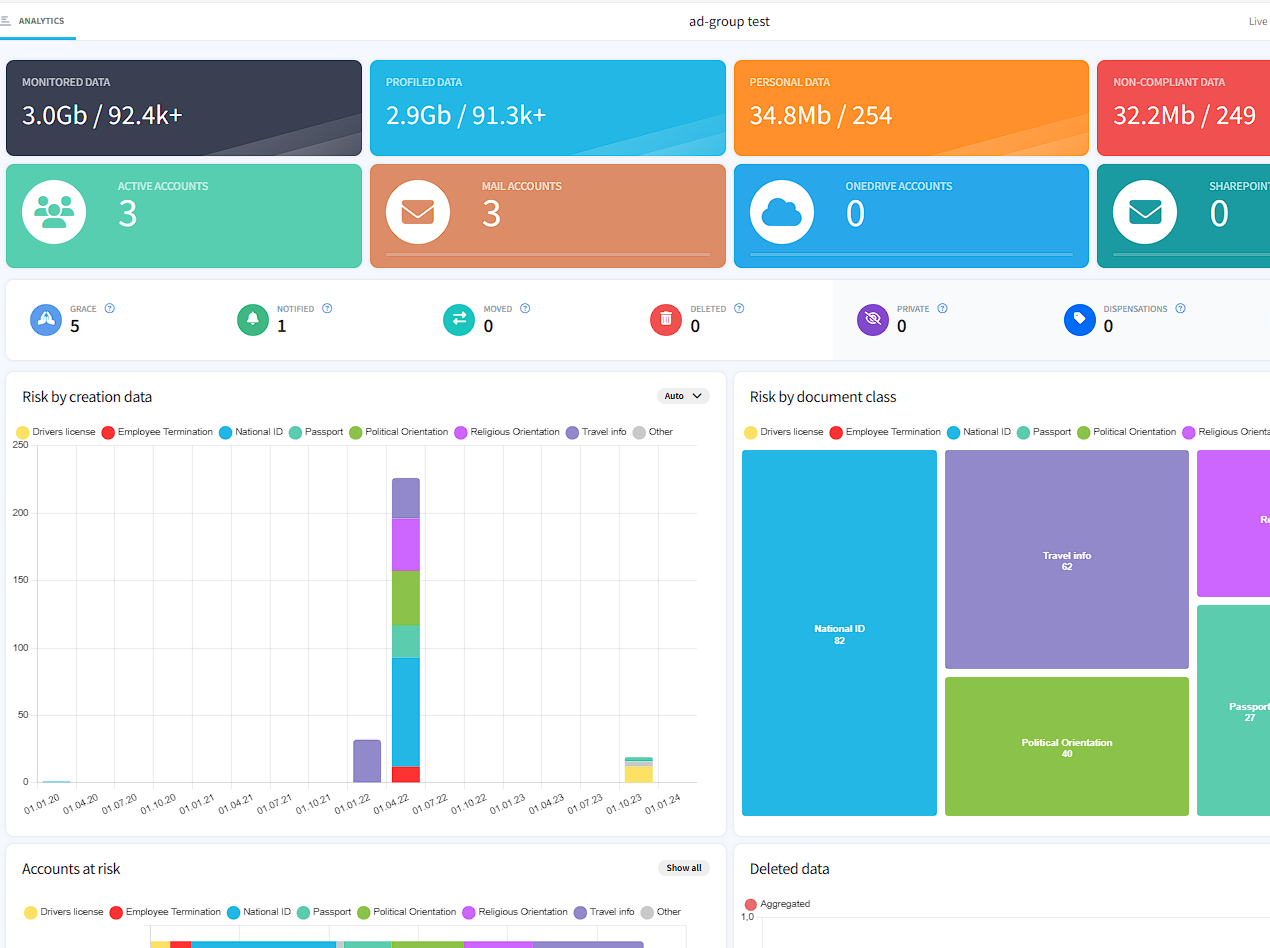Viewport: 1270px width, 948px height.
Task: Toggle Drivers license in document class legend
Action: 784,432
